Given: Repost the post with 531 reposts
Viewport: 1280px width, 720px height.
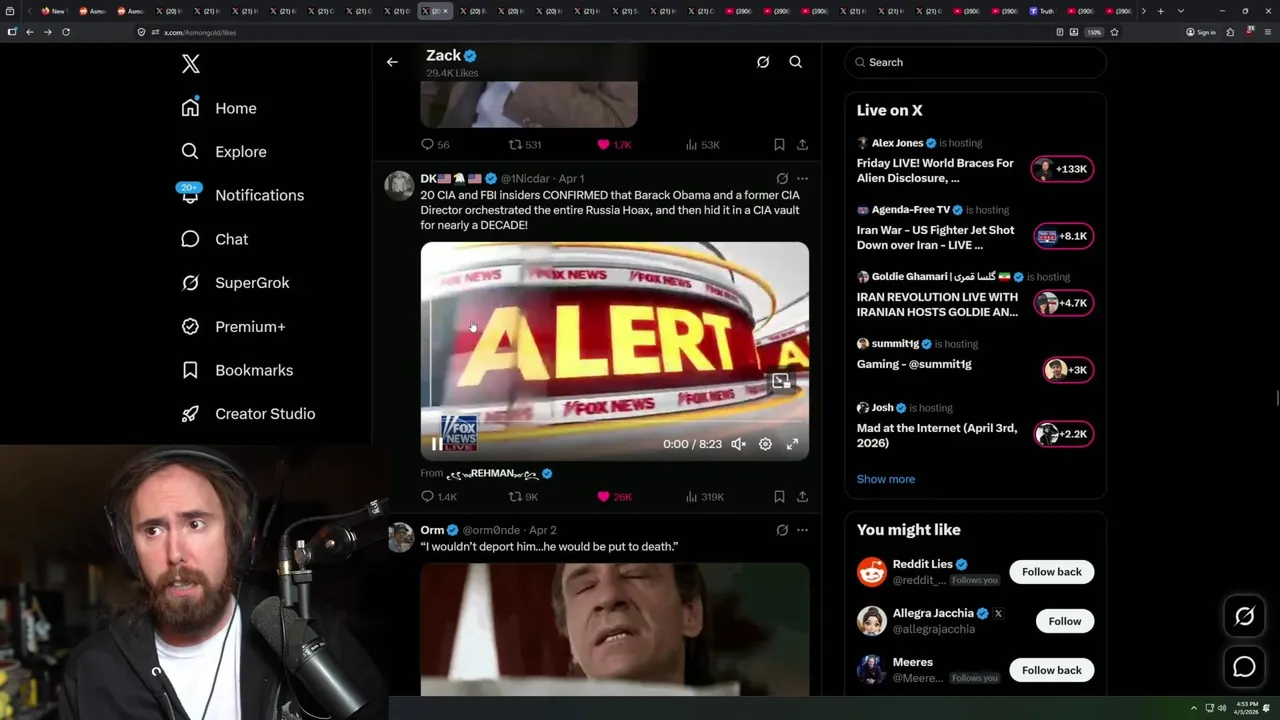Looking at the screenshot, I should 525,144.
